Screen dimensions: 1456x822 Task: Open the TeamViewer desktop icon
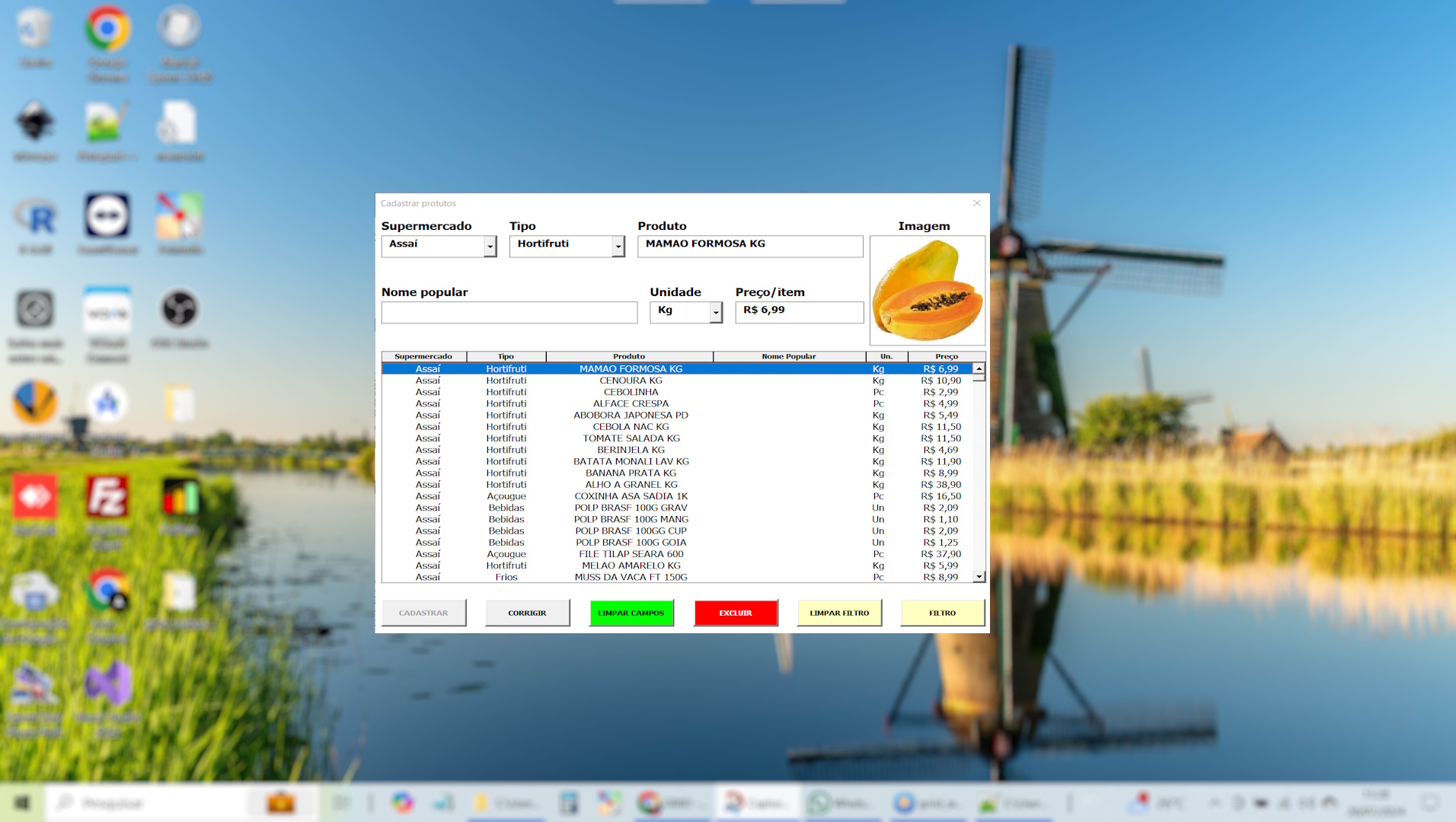107,216
